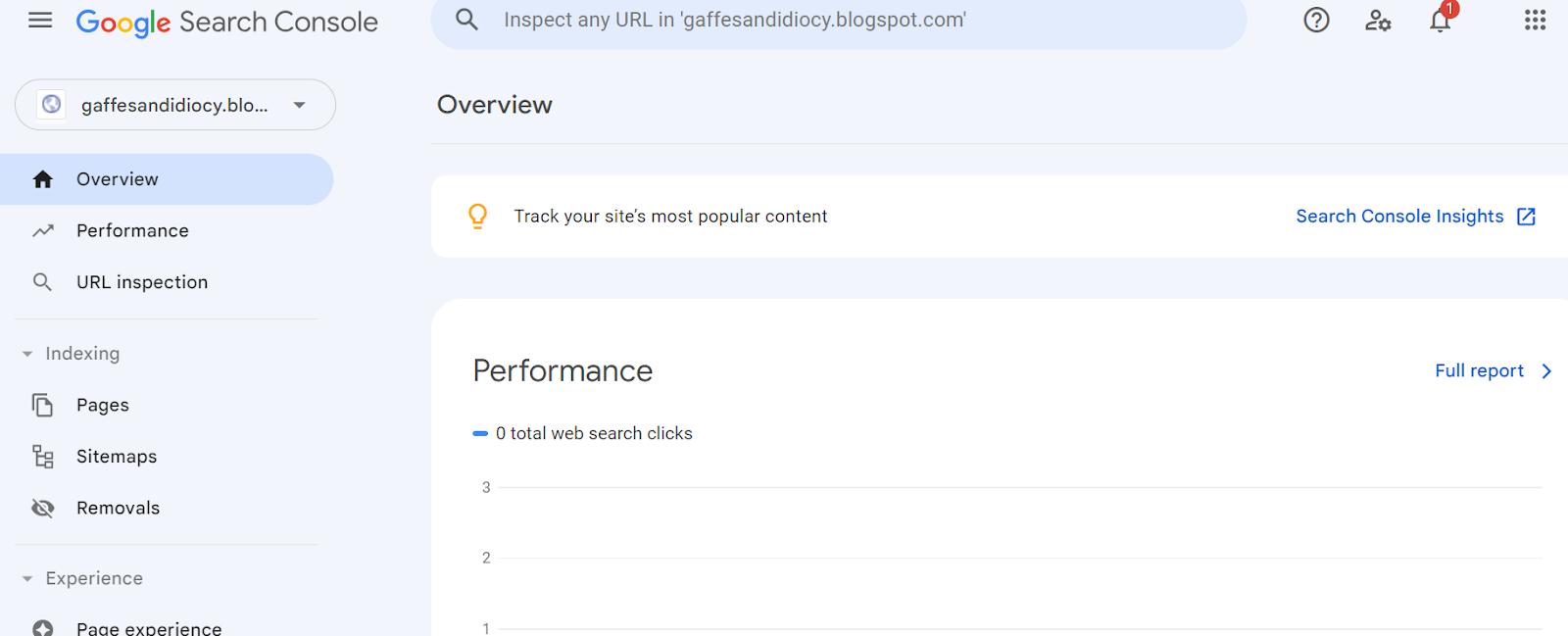Click the Google Search Console logo
The height and width of the screenshot is (636, 1568).
226,22
